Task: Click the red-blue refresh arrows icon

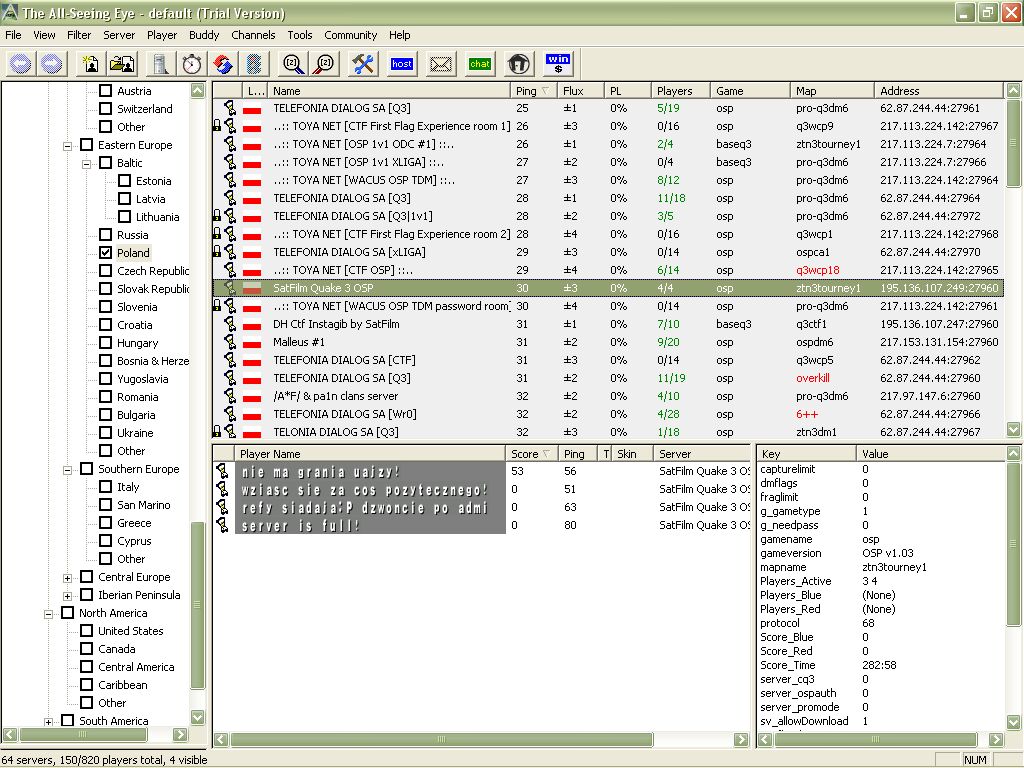Action: [x=224, y=64]
